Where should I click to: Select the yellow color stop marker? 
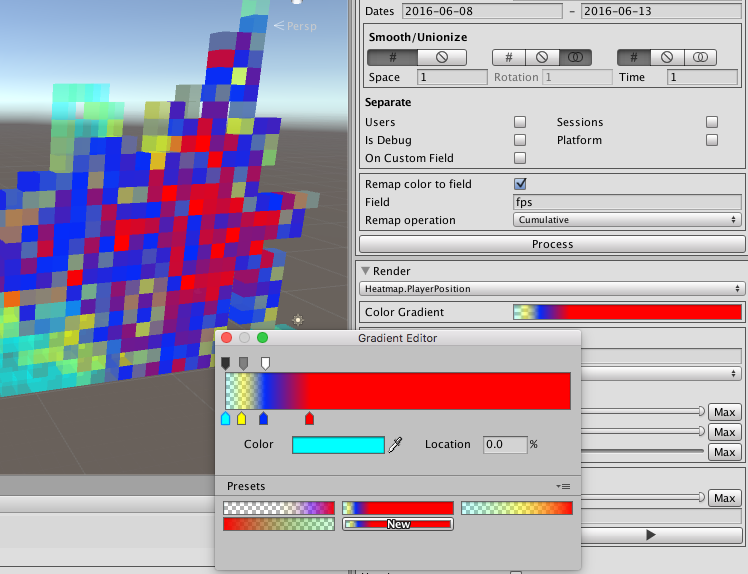(x=241, y=418)
